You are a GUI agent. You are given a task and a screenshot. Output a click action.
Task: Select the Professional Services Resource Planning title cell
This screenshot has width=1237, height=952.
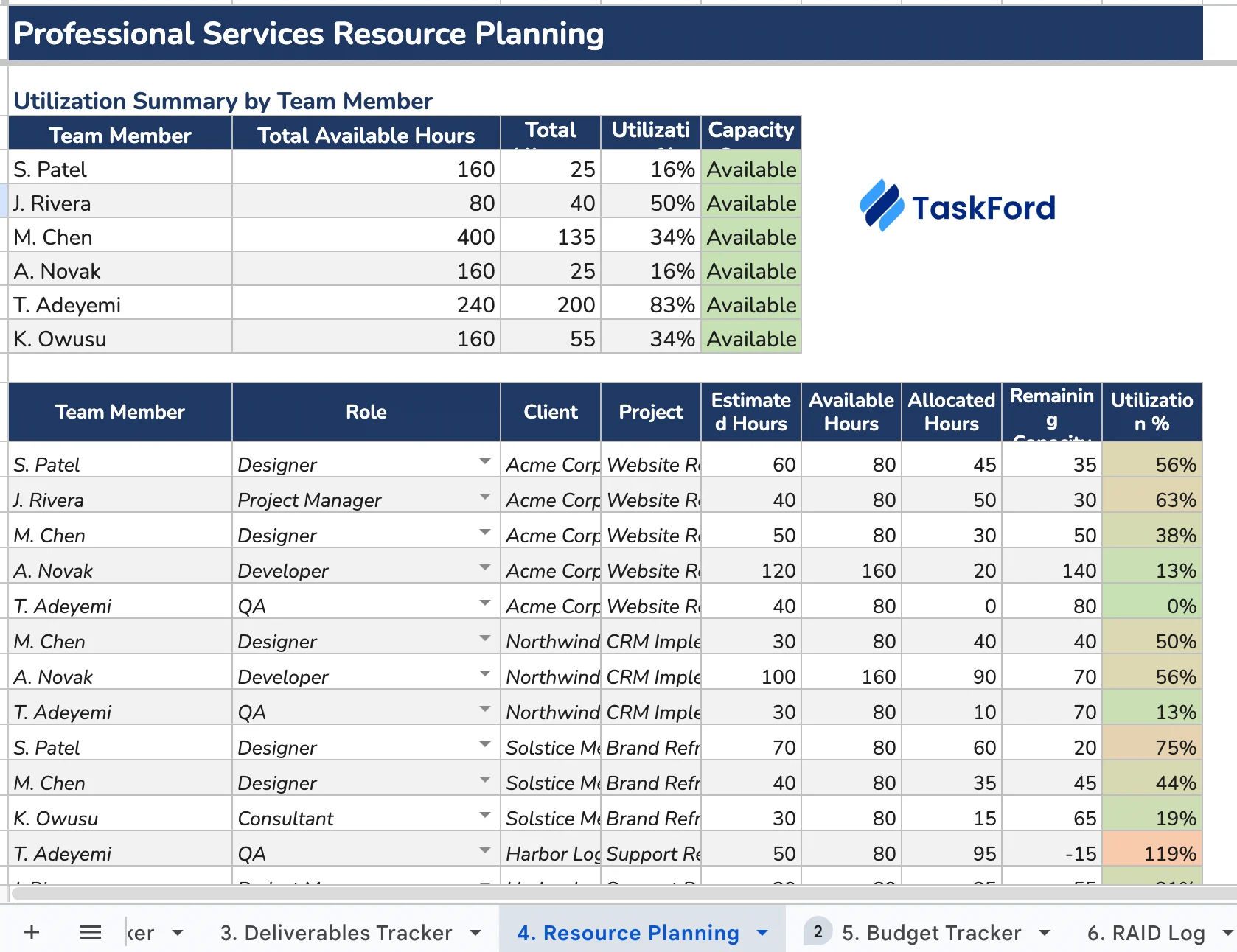click(605, 34)
